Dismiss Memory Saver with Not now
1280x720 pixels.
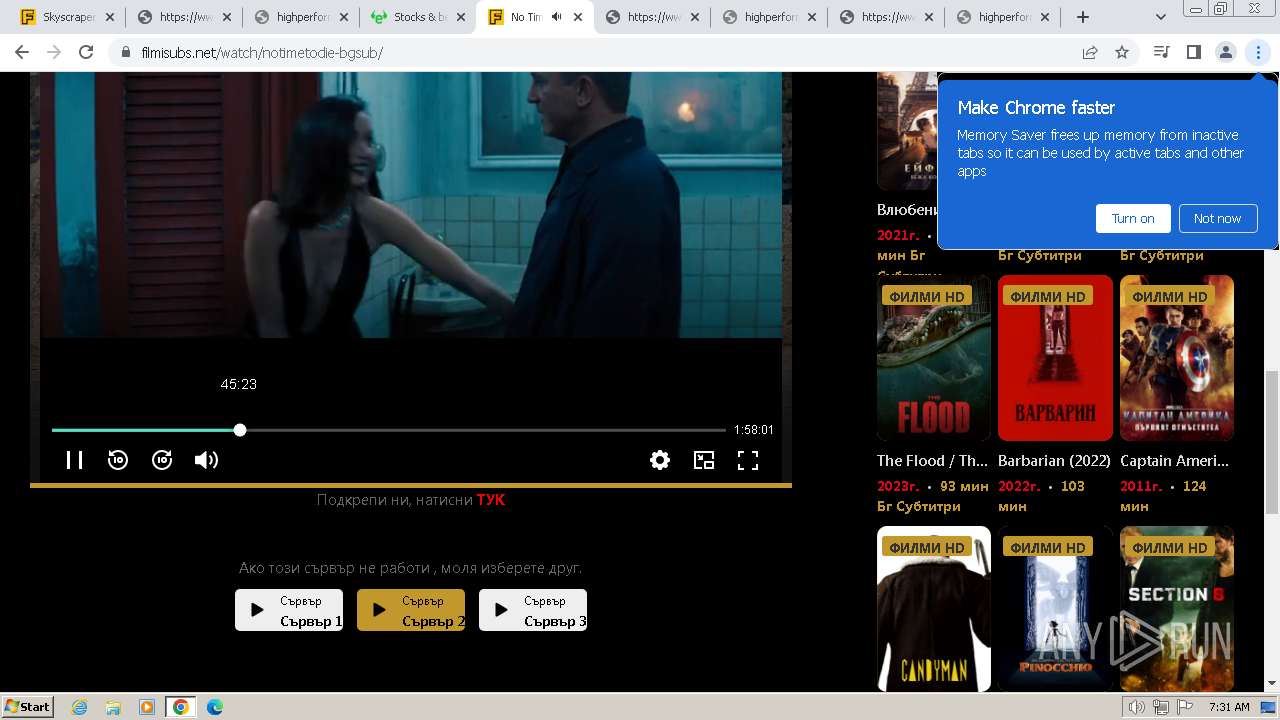click(1217, 218)
